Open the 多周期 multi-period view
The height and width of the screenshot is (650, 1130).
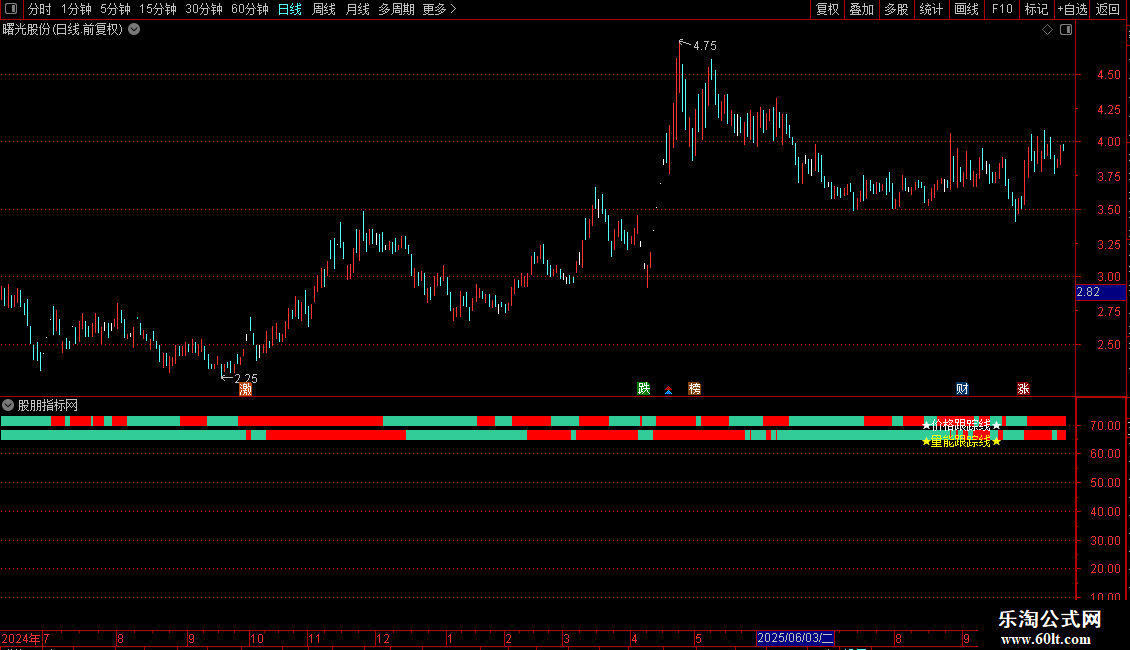pyautogui.click(x=396, y=9)
